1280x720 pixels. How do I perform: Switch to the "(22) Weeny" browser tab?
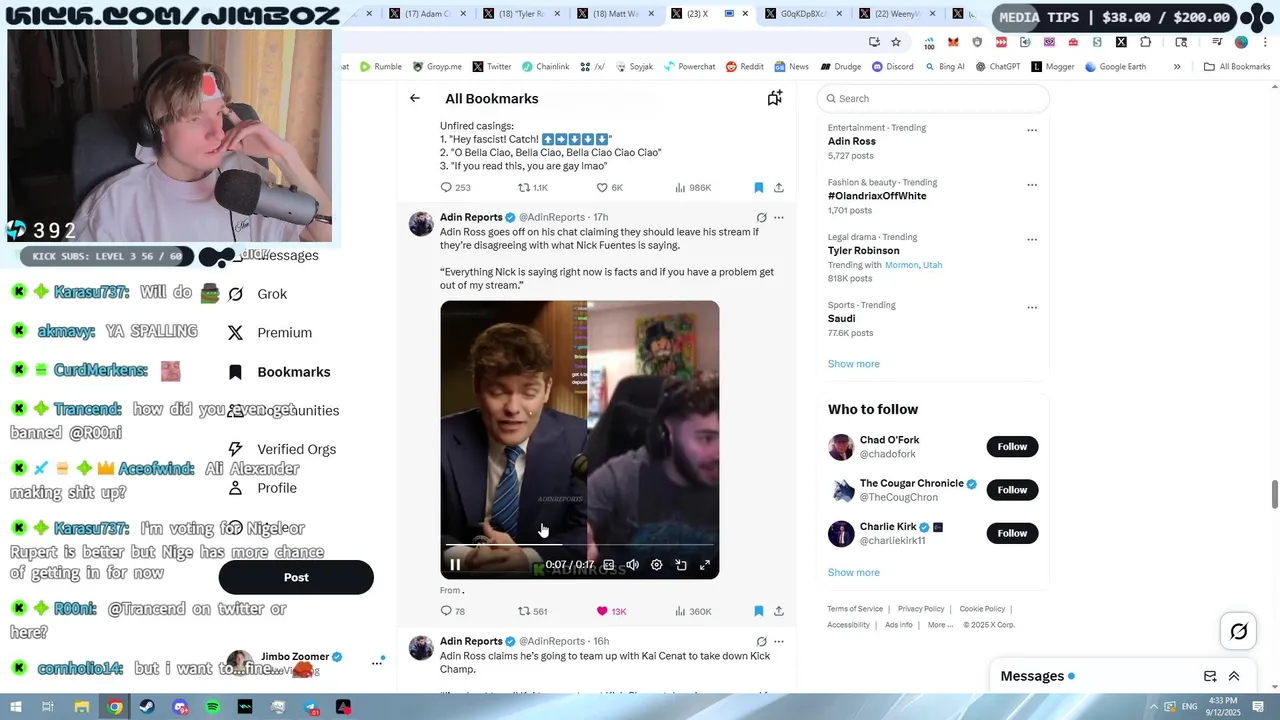click(x=896, y=14)
